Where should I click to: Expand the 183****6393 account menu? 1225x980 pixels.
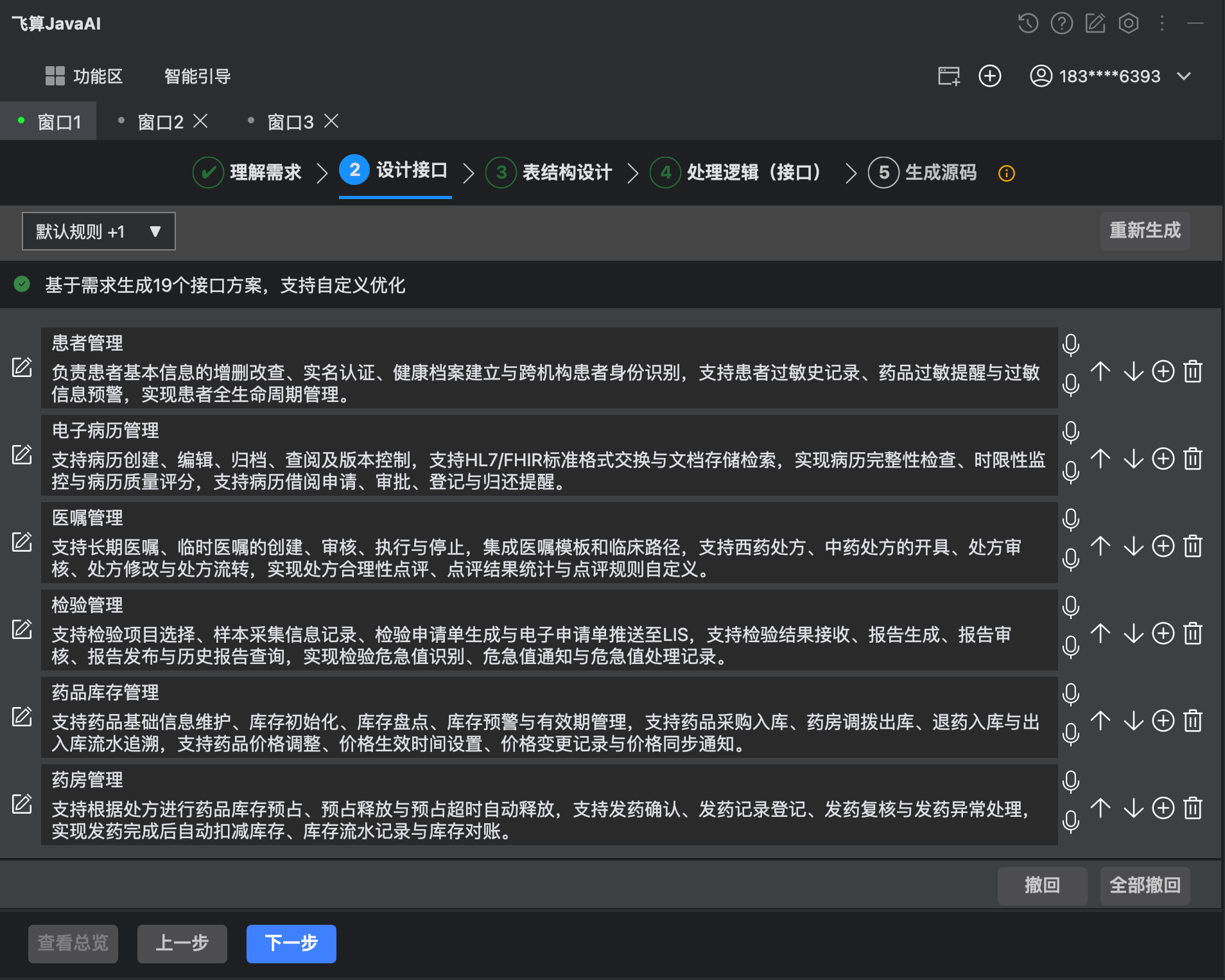point(1111,76)
